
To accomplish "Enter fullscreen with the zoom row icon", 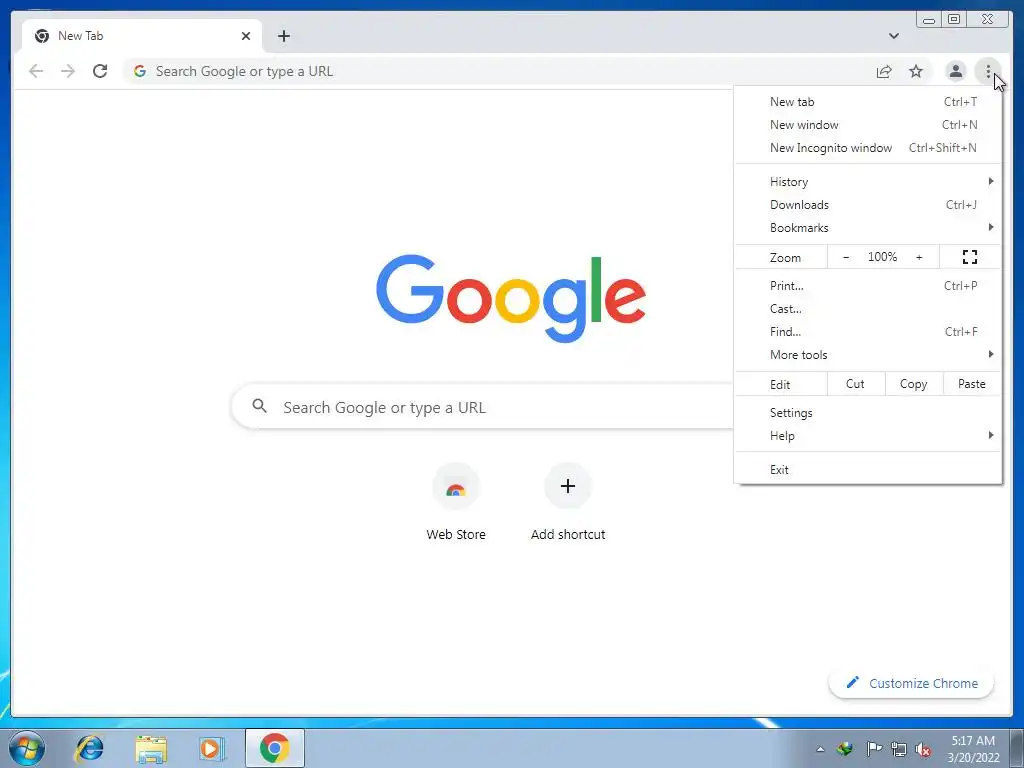I will [x=970, y=257].
